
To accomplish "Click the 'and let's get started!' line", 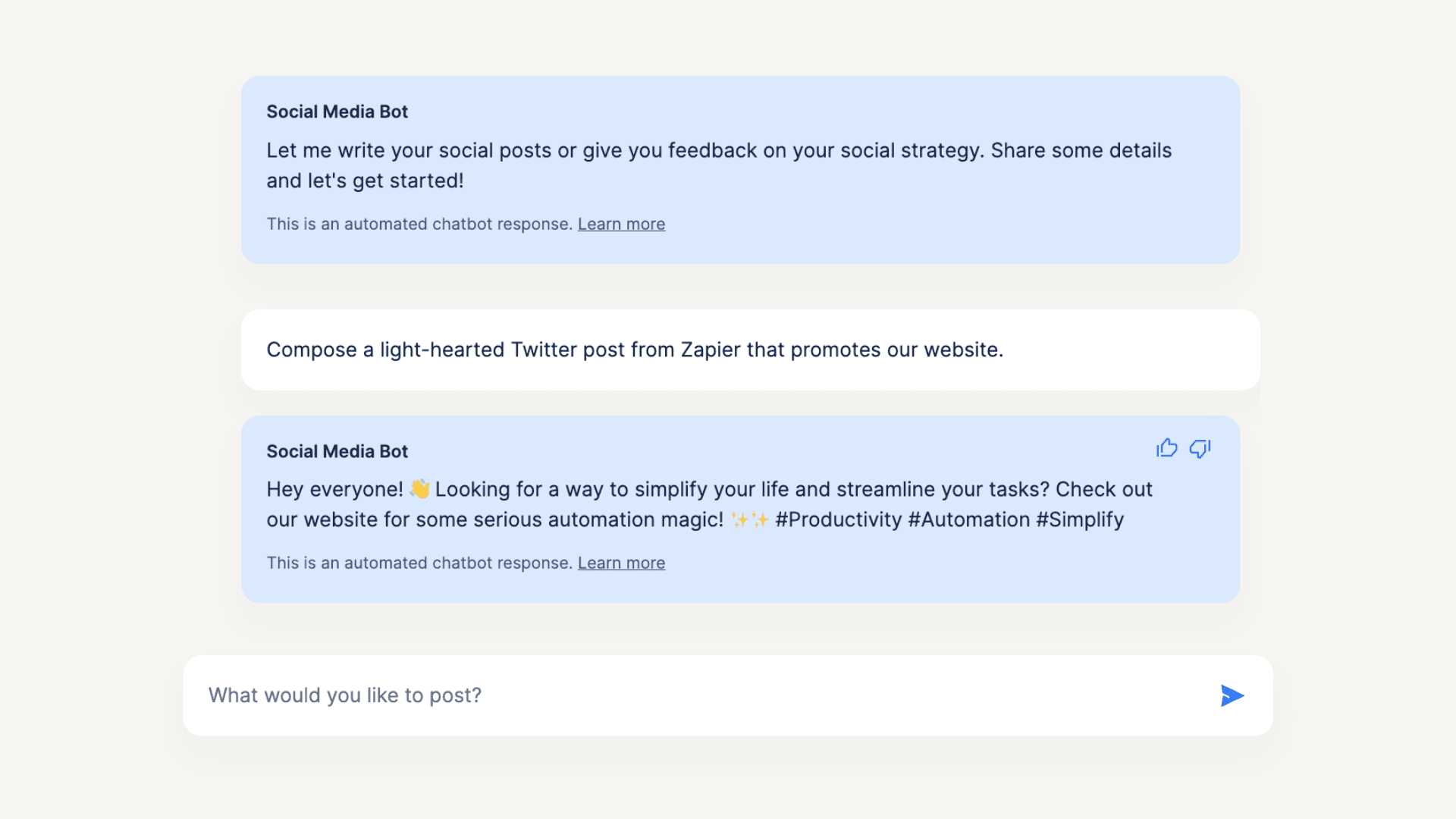I will pos(365,181).
